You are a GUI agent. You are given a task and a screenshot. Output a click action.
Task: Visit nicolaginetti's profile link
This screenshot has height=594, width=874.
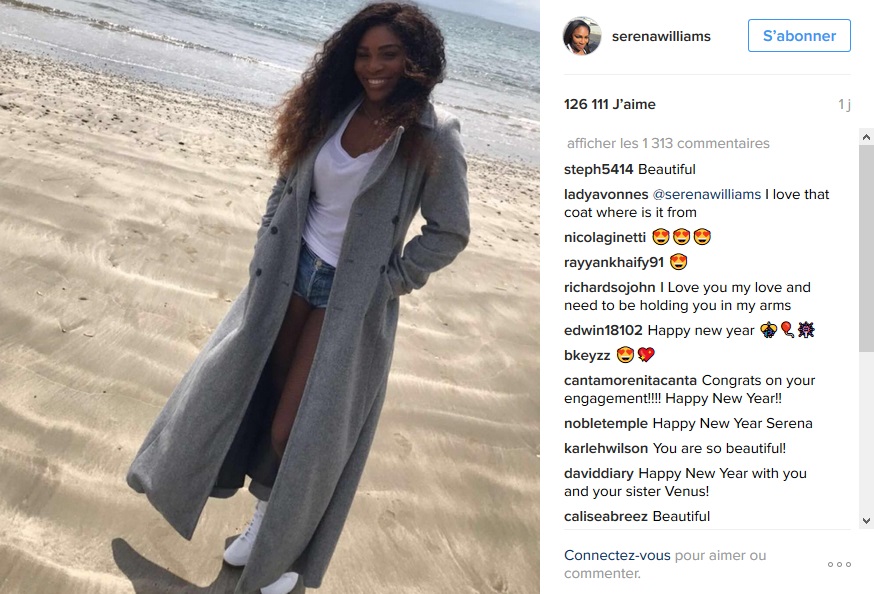tap(605, 237)
